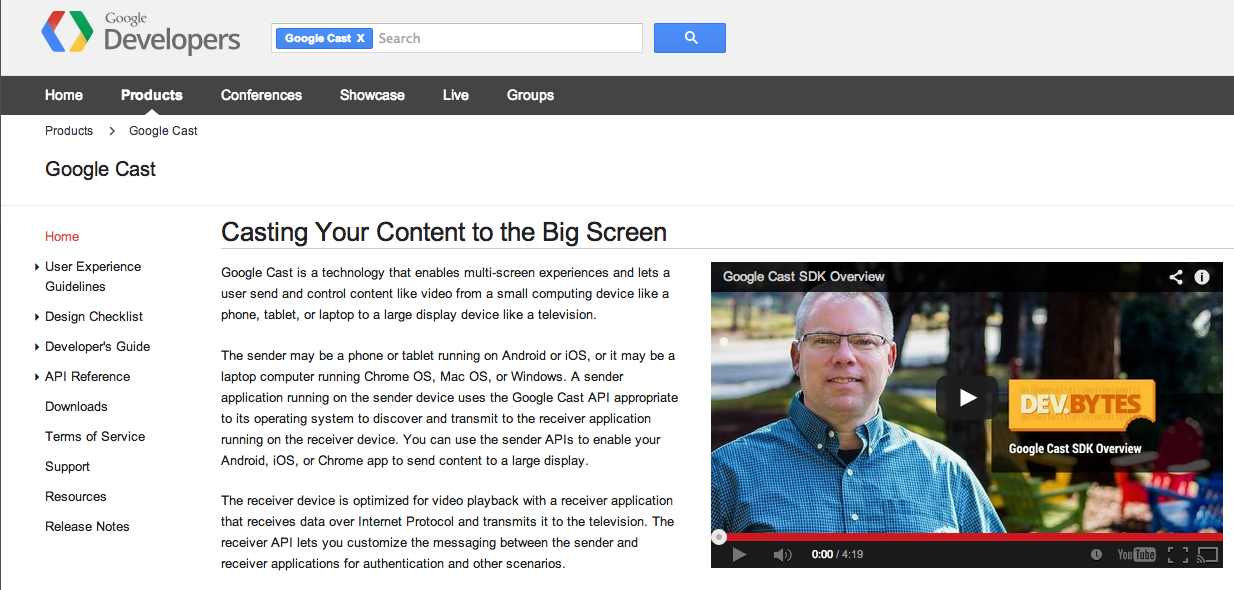The width and height of the screenshot is (1234, 590).
Task: Open the Downloads sidebar link
Action: 76,407
